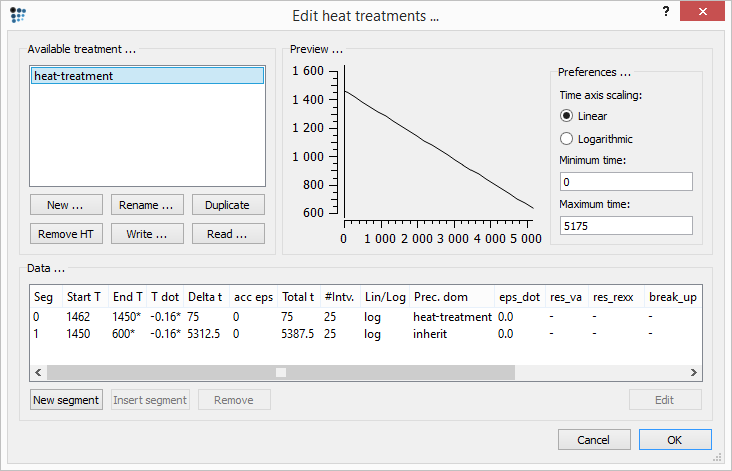Click the Remove HT button
Image resolution: width=732 pixels, height=471 pixels.
(65, 234)
